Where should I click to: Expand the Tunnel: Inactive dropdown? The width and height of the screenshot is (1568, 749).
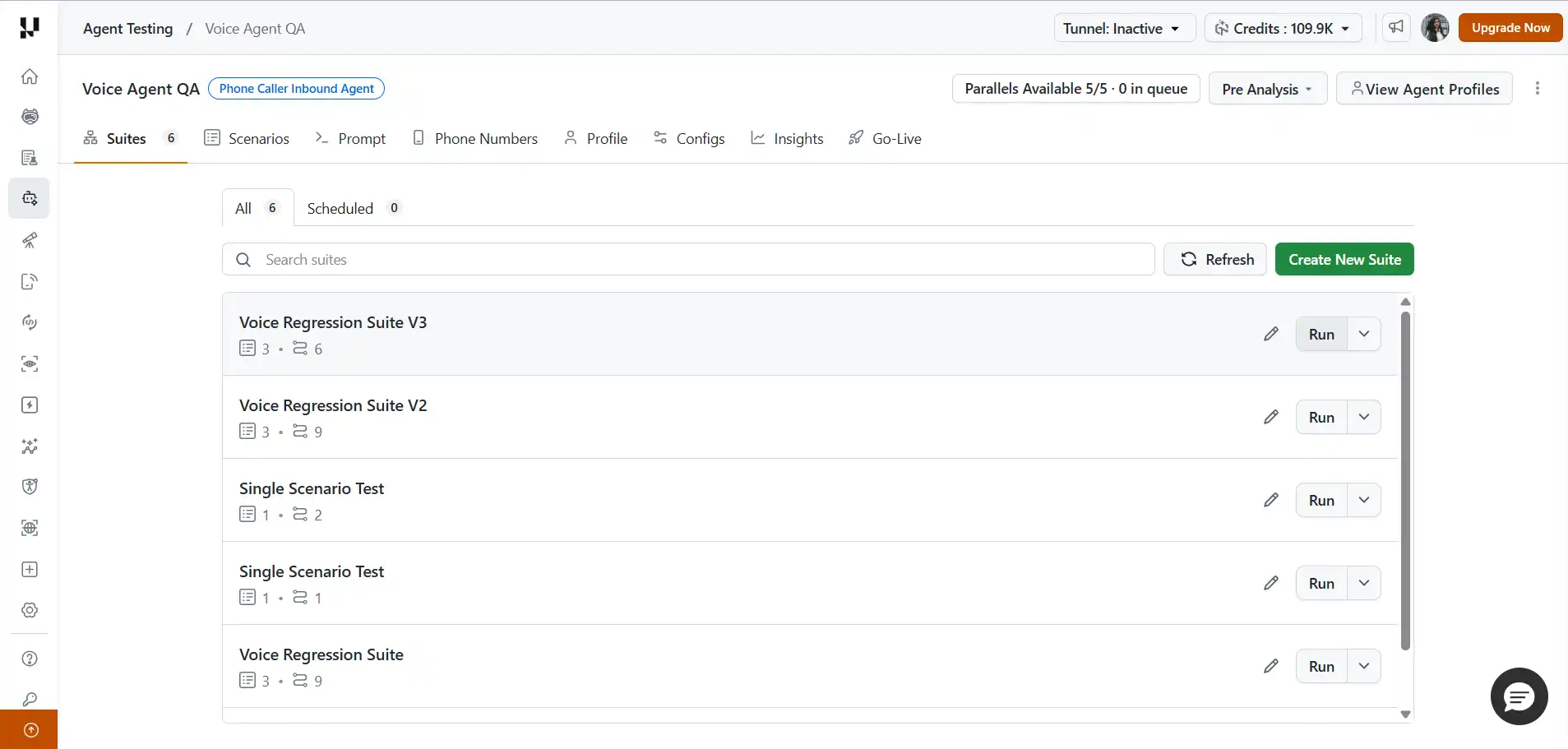tap(1123, 28)
